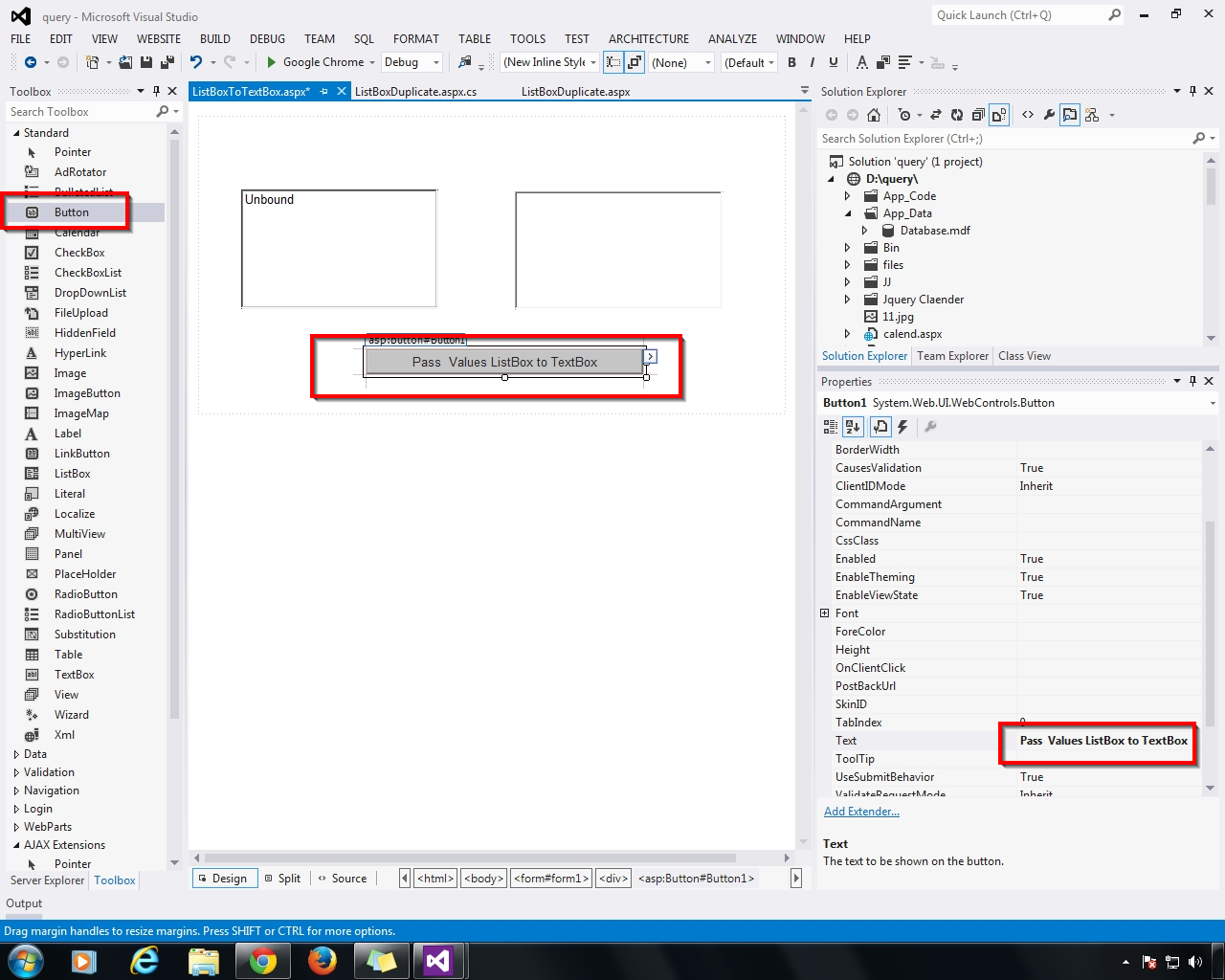Click the Events lightning bolt in Properties

tap(902, 427)
